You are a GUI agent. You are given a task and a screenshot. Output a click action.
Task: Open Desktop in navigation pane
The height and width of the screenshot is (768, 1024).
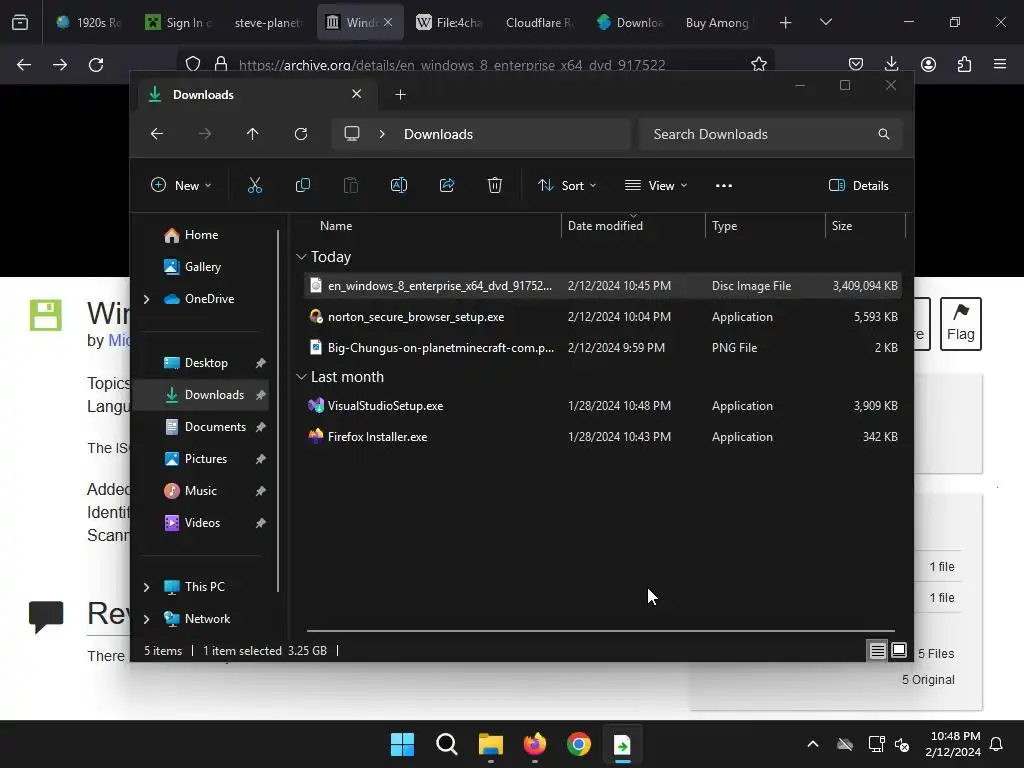206,363
